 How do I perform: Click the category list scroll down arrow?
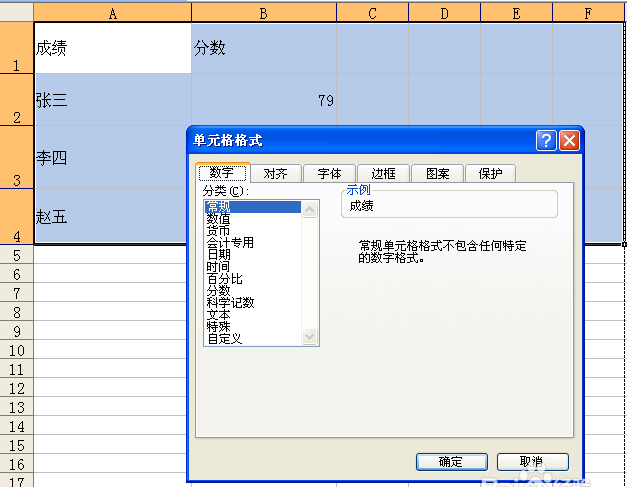tap(310, 337)
